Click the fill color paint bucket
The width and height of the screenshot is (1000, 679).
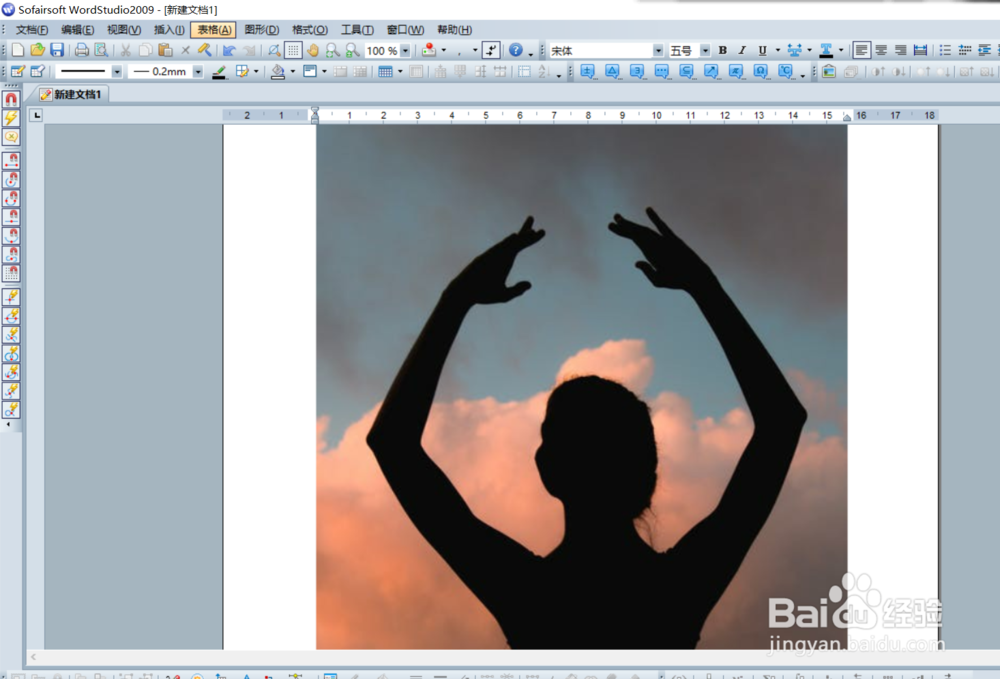pyautogui.click(x=277, y=71)
